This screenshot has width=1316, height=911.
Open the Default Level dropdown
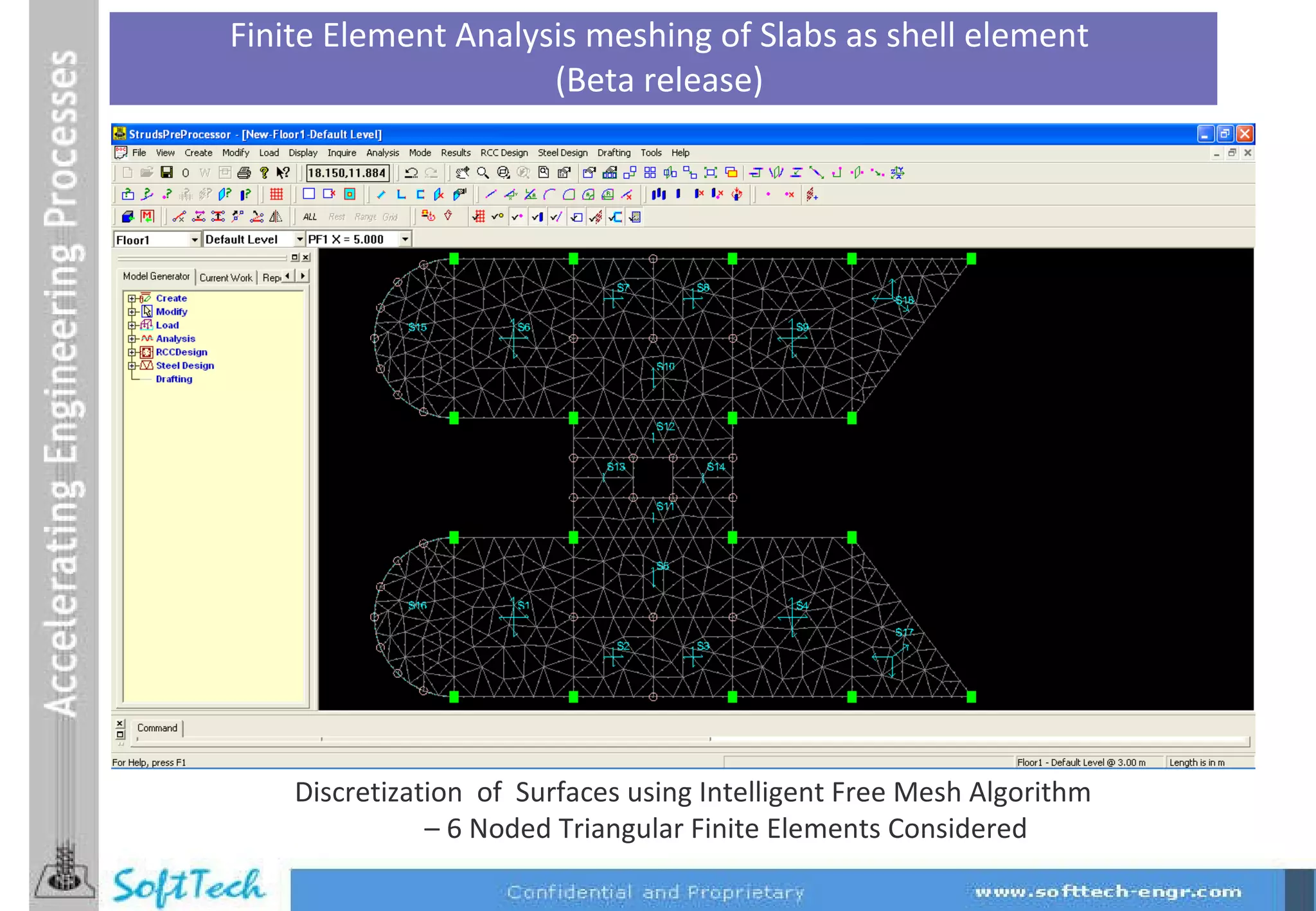point(299,240)
